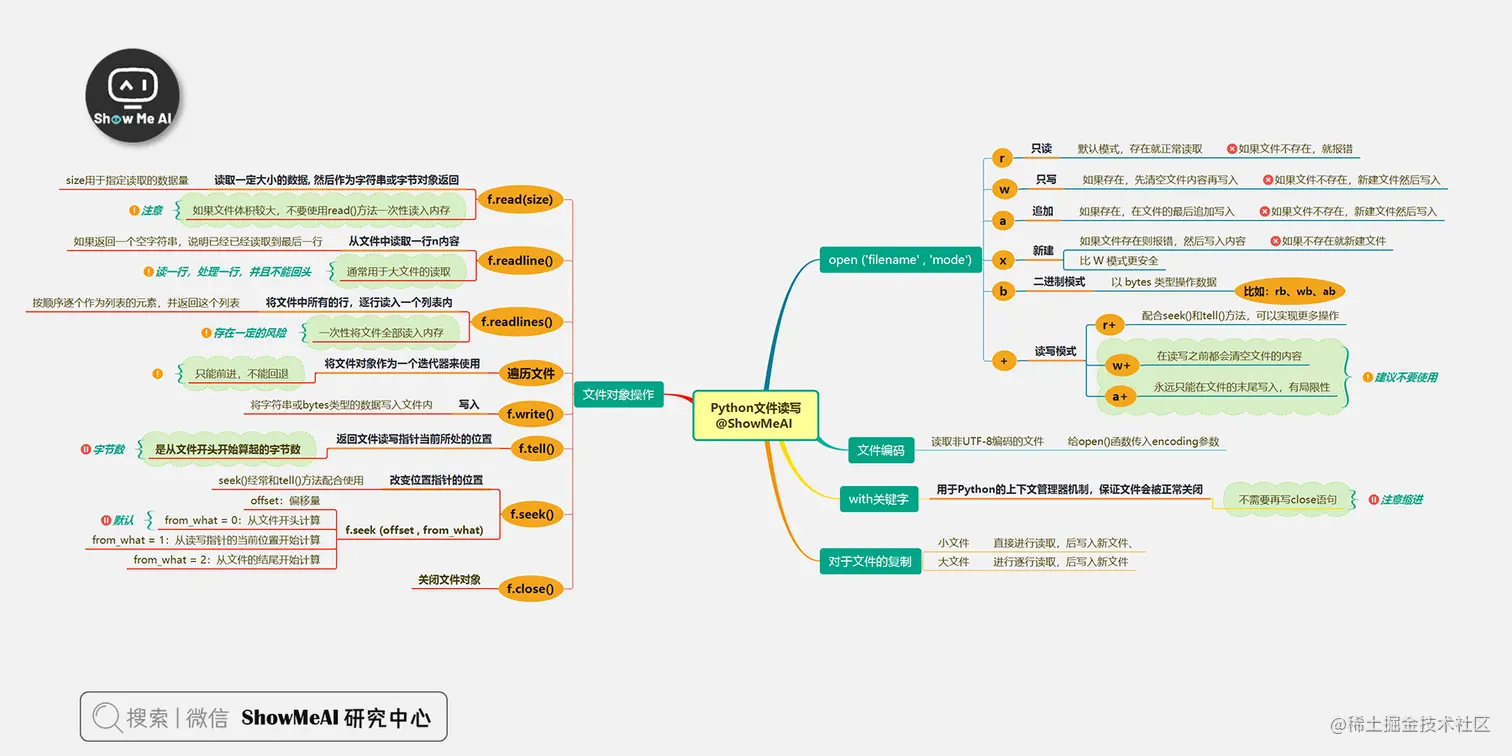Collapse the 文件对象操作 branch node

click(x=620, y=394)
